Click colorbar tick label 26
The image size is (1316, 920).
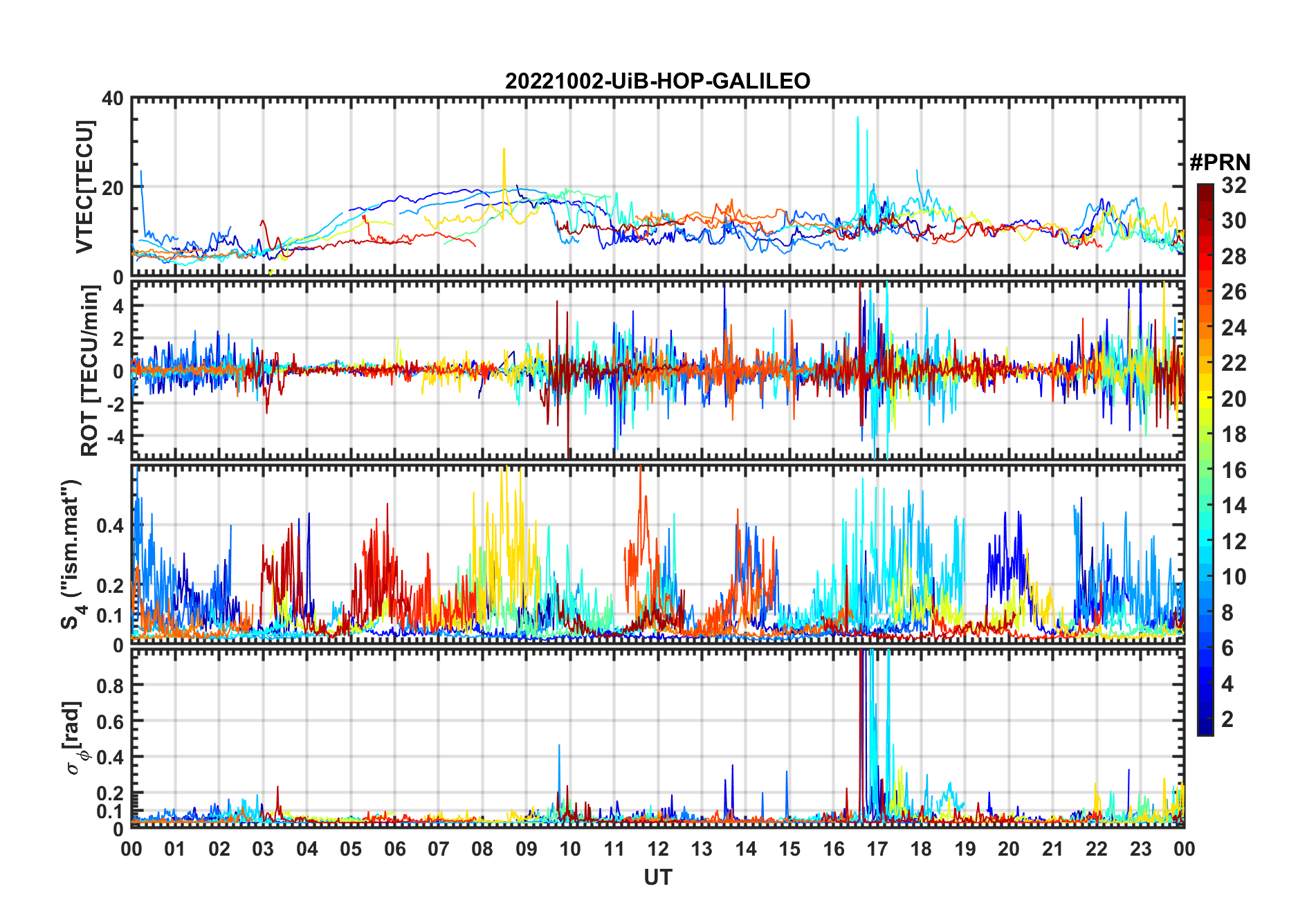(x=1234, y=292)
